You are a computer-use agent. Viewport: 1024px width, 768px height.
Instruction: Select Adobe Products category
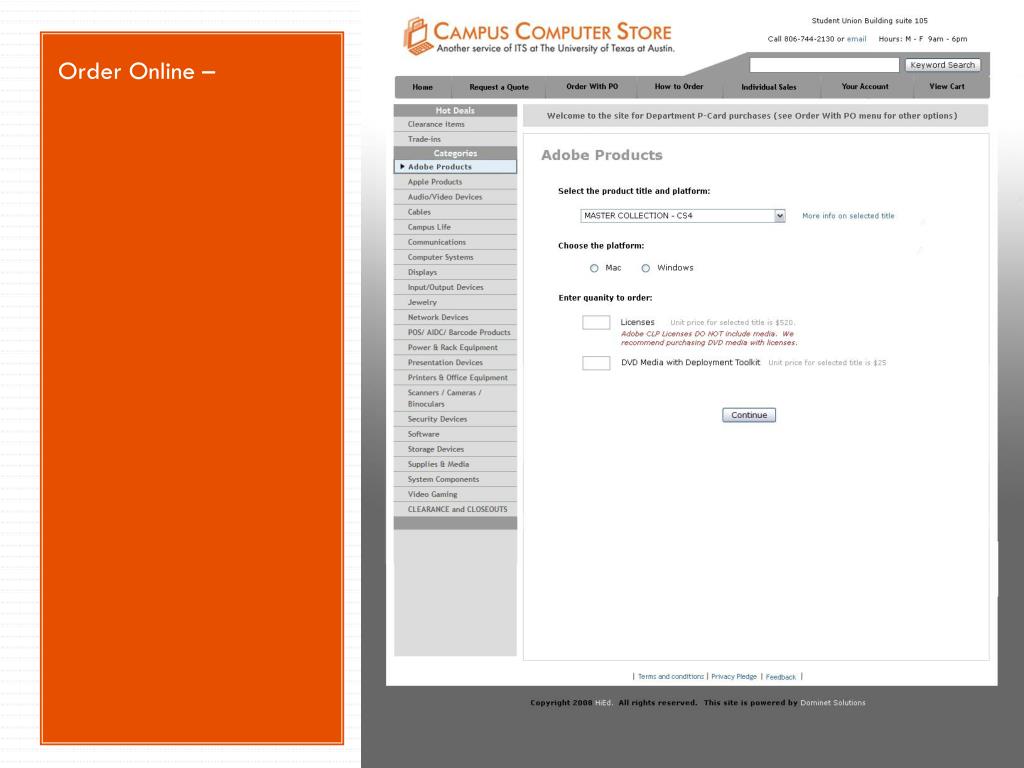click(x=455, y=167)
